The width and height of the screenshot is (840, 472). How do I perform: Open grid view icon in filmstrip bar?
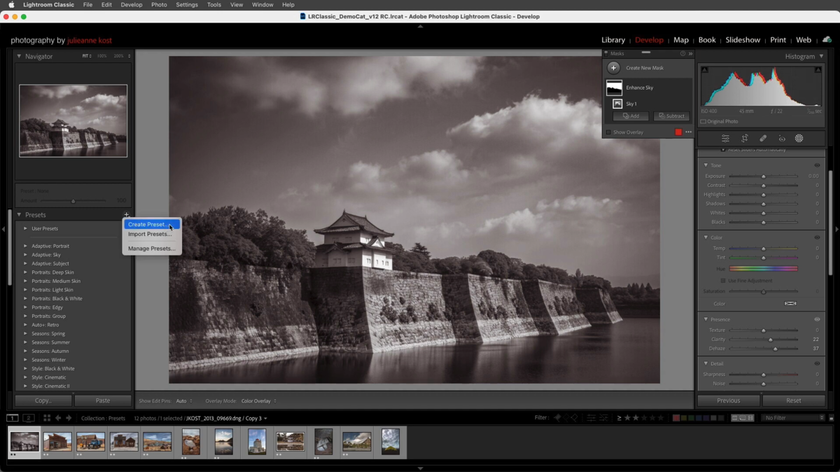pos(47,418)
